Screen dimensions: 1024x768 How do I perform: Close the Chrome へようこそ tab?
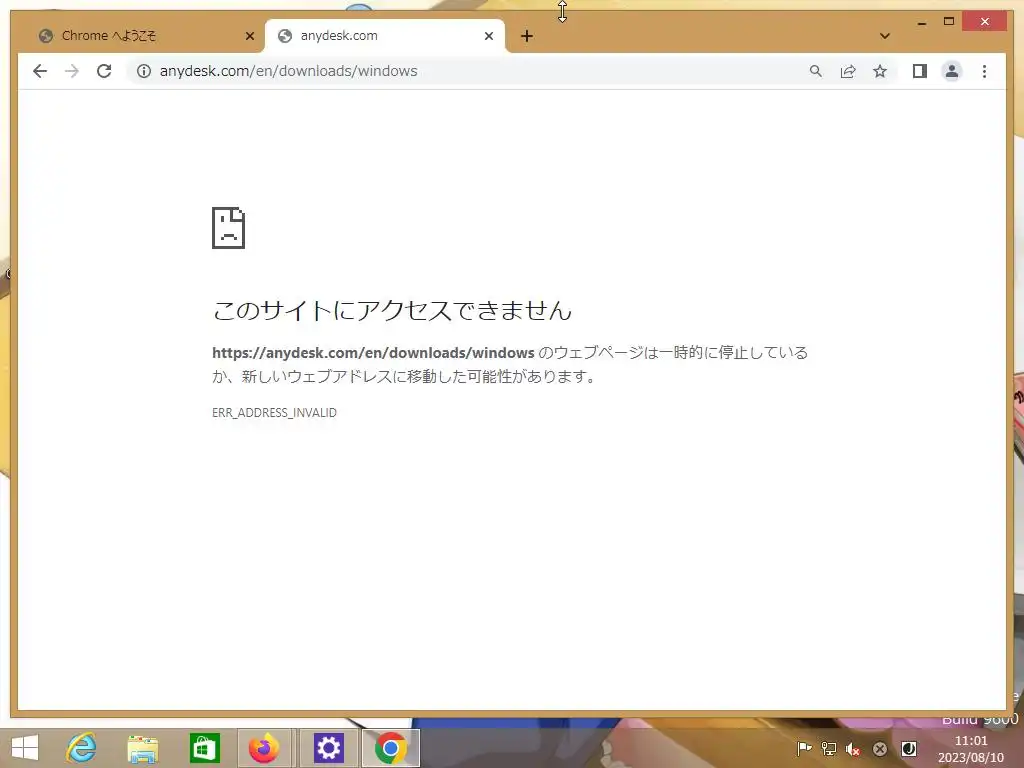click(249, 36)
